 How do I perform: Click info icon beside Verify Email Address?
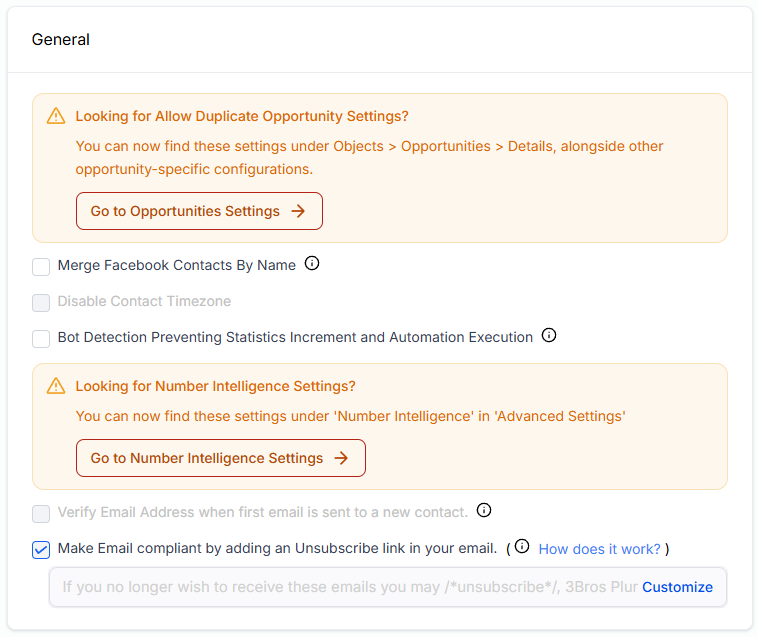(484, 511)
